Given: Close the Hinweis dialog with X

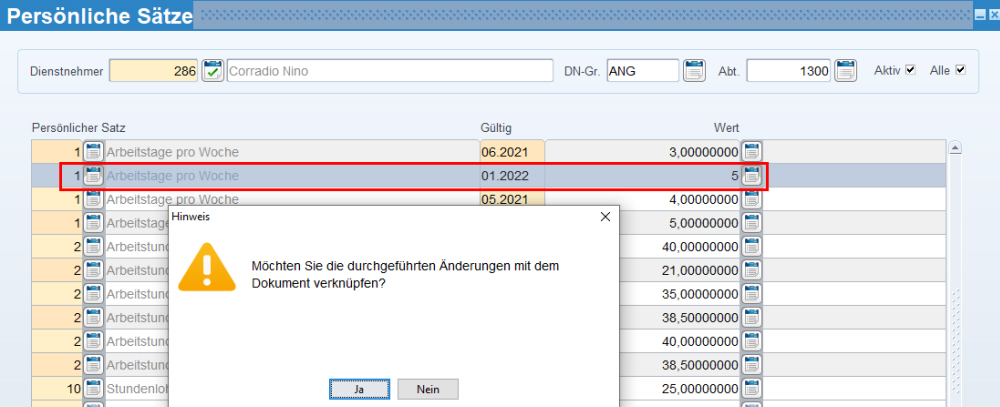Looking at the screenshot, I should (604, 216).
